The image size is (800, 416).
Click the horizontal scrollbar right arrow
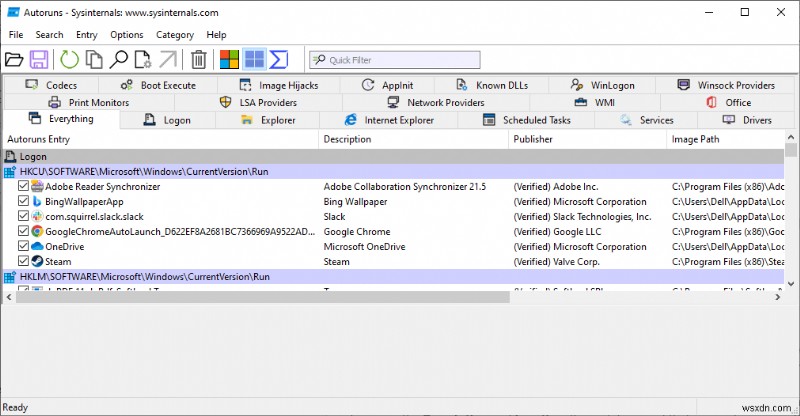point(778,297)
